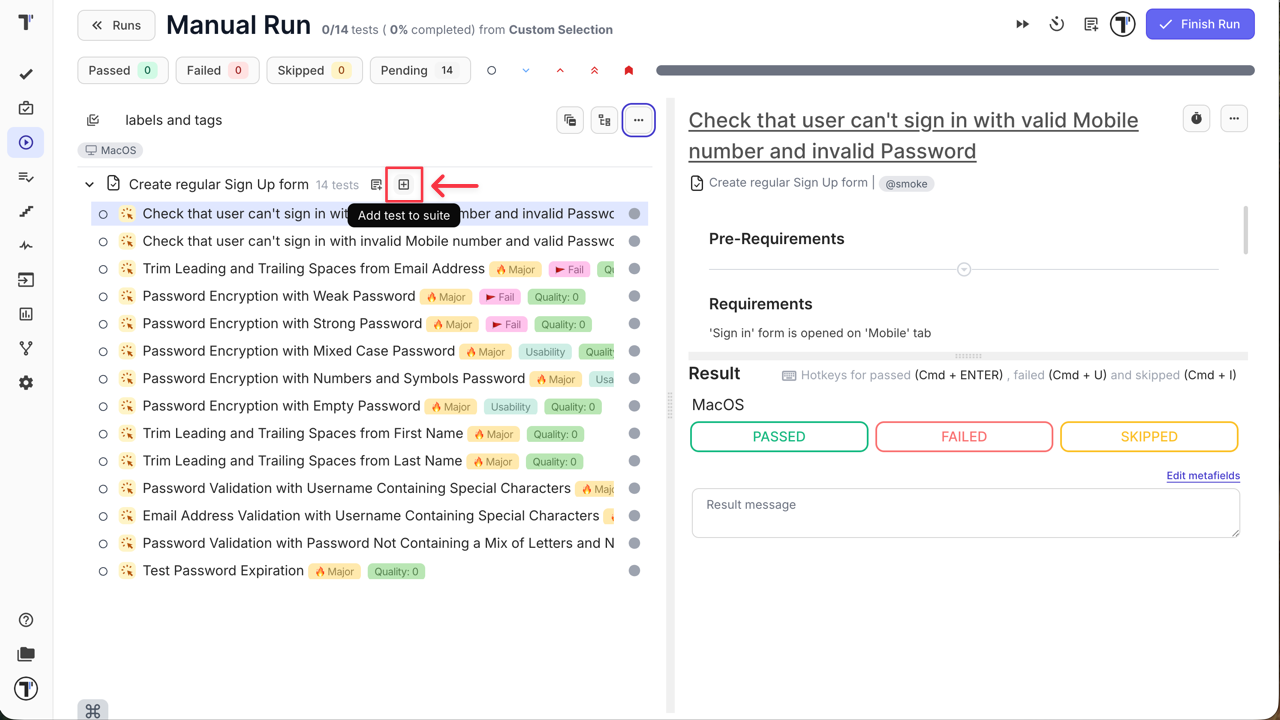Click the branches icon in left sidebar
The height and width of the screenshot is (720, 1280).
pyautogui.click(x=25, y=348)
